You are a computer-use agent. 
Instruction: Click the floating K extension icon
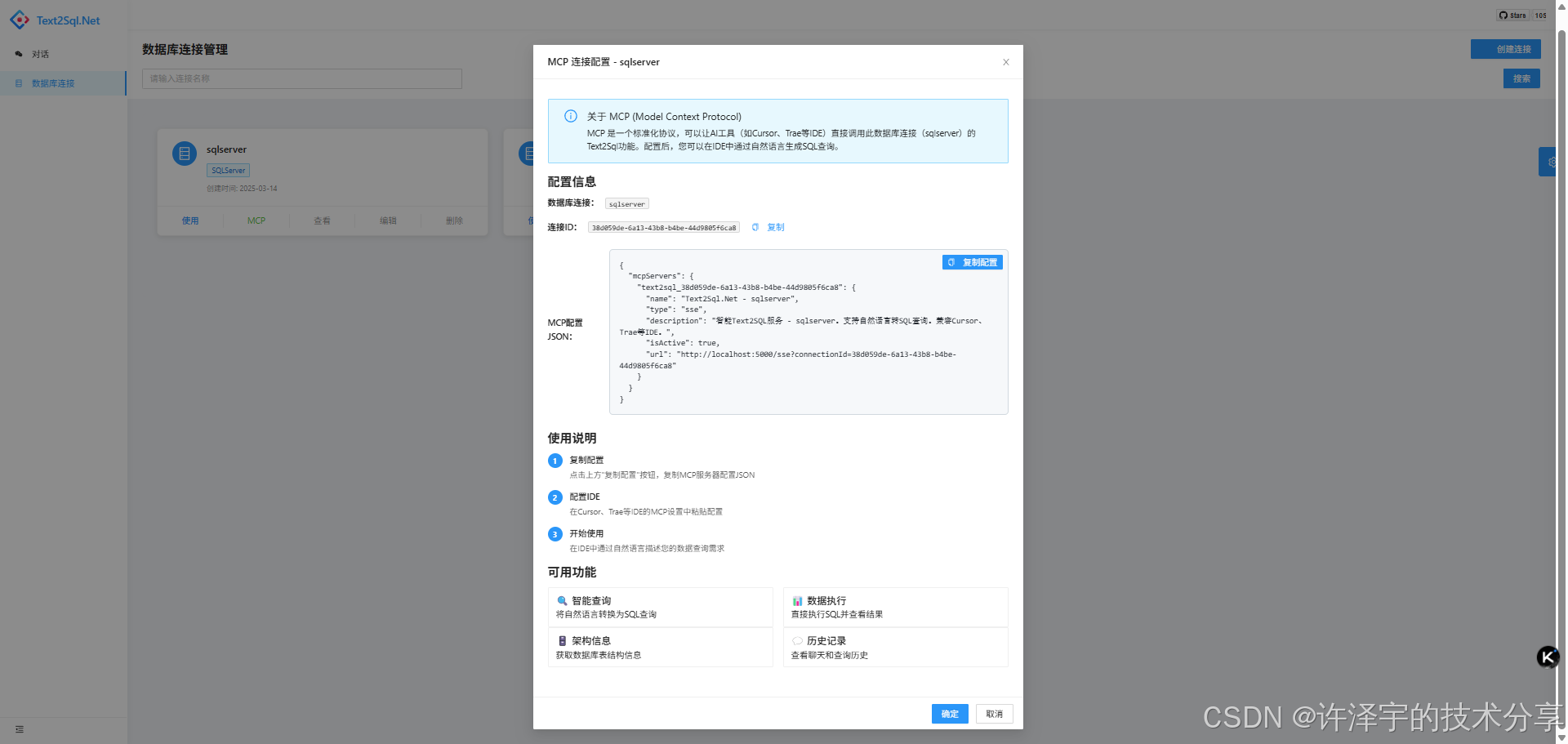[x=1548, y=657]
